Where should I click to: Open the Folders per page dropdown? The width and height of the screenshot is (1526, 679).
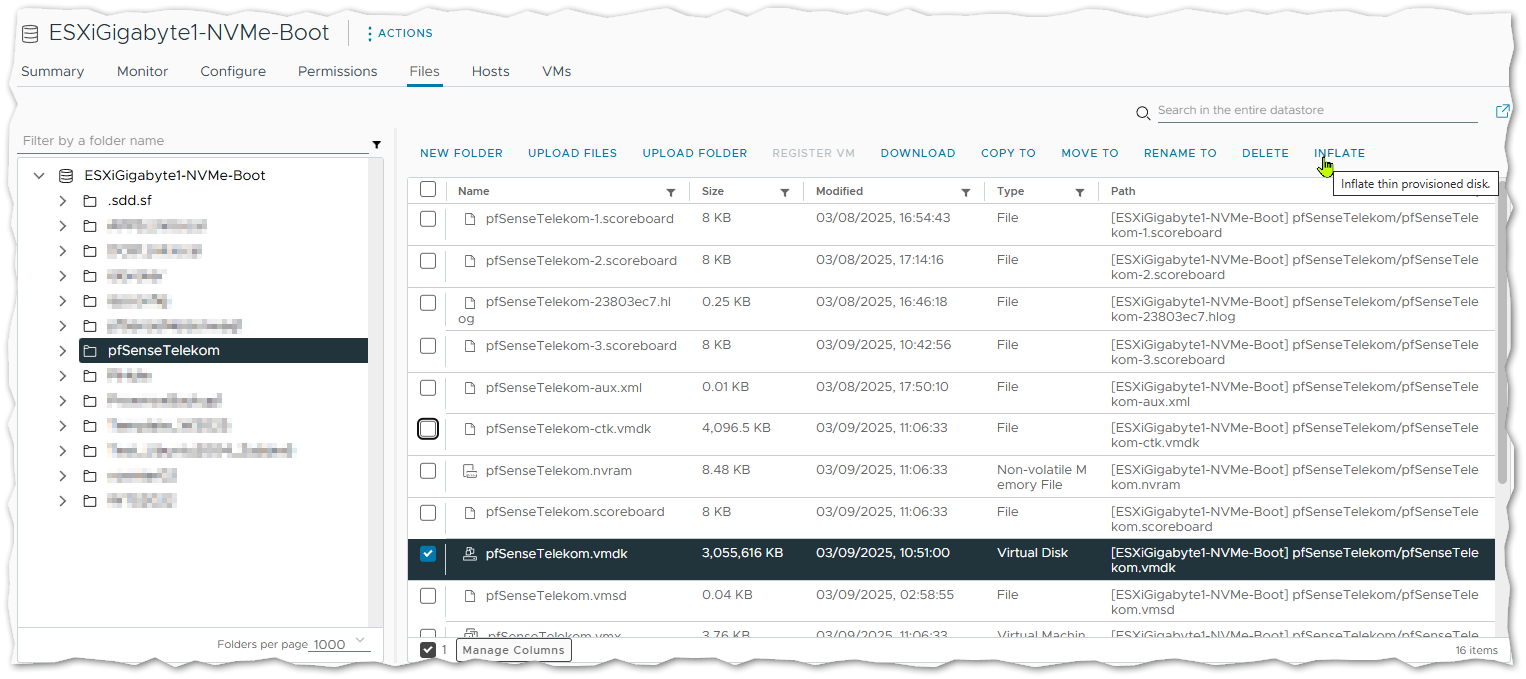340,644
